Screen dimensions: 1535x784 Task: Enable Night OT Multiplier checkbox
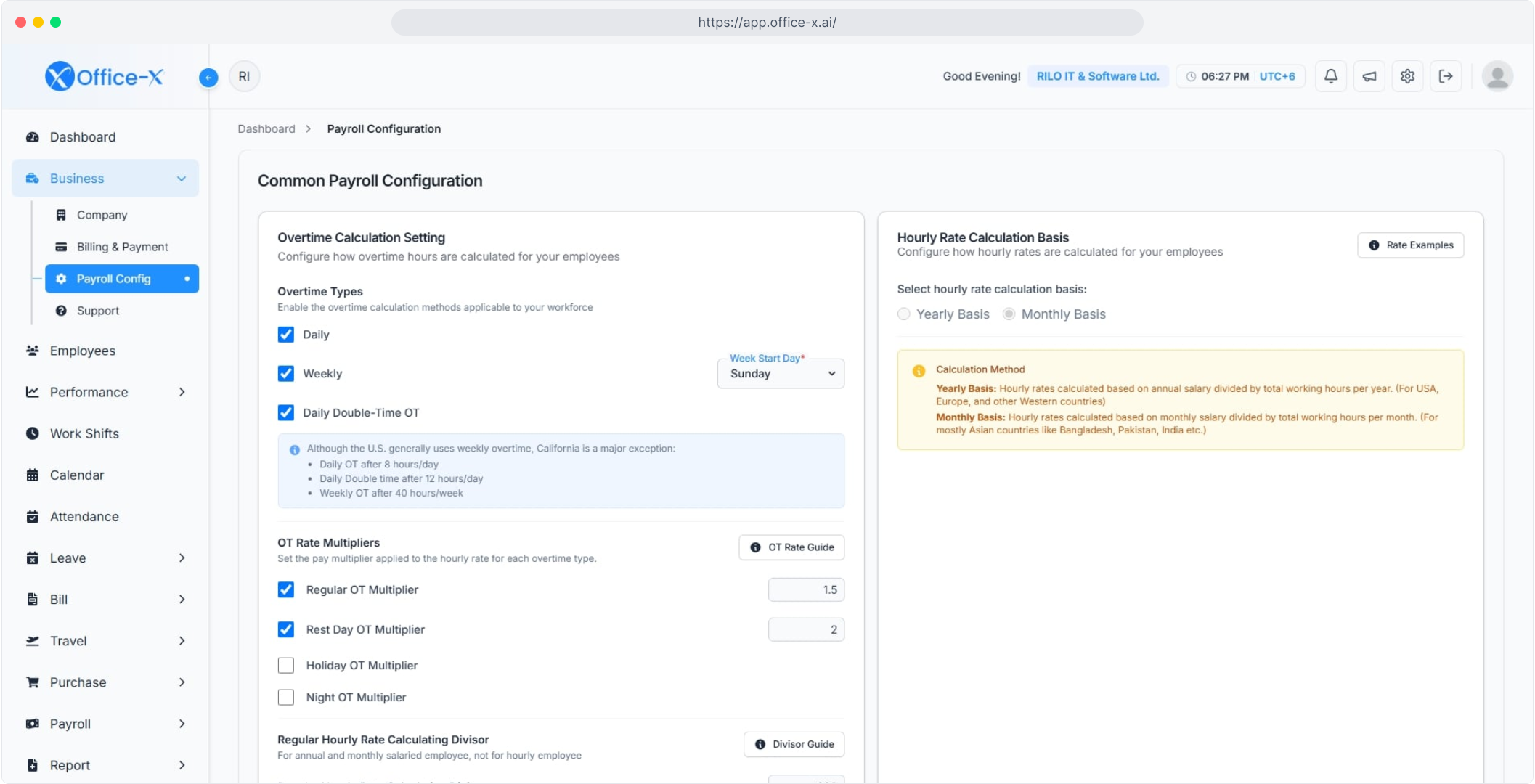[286, 698]
